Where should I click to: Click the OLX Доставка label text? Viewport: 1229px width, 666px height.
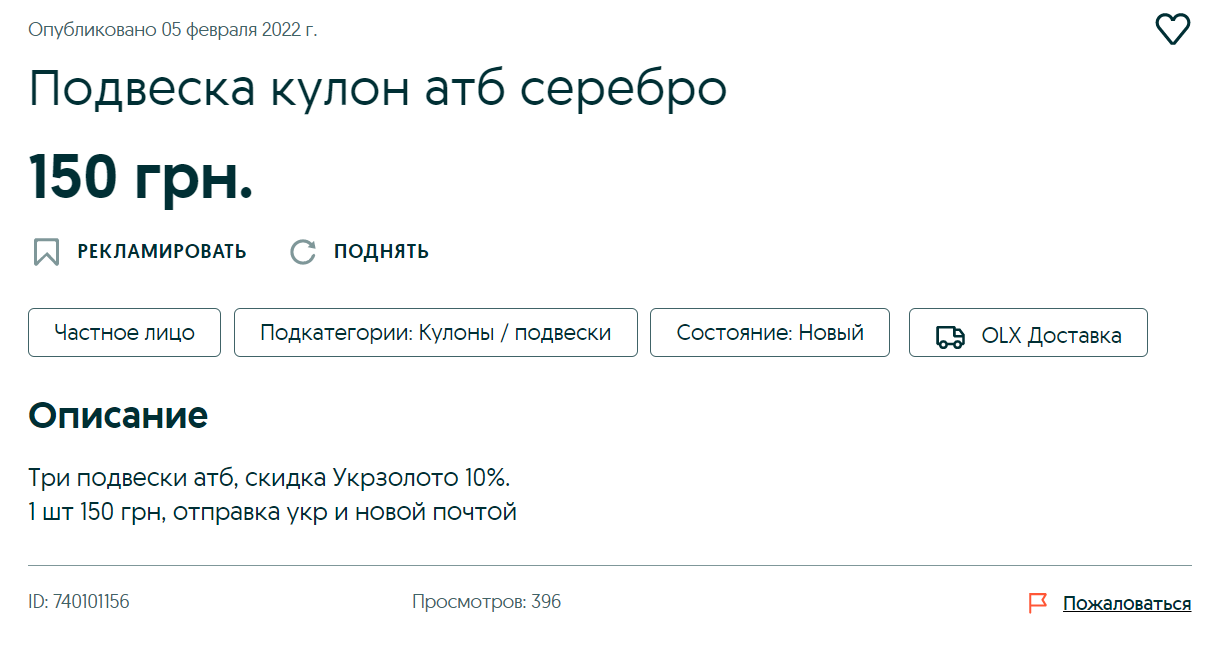tap(1051, 336)
